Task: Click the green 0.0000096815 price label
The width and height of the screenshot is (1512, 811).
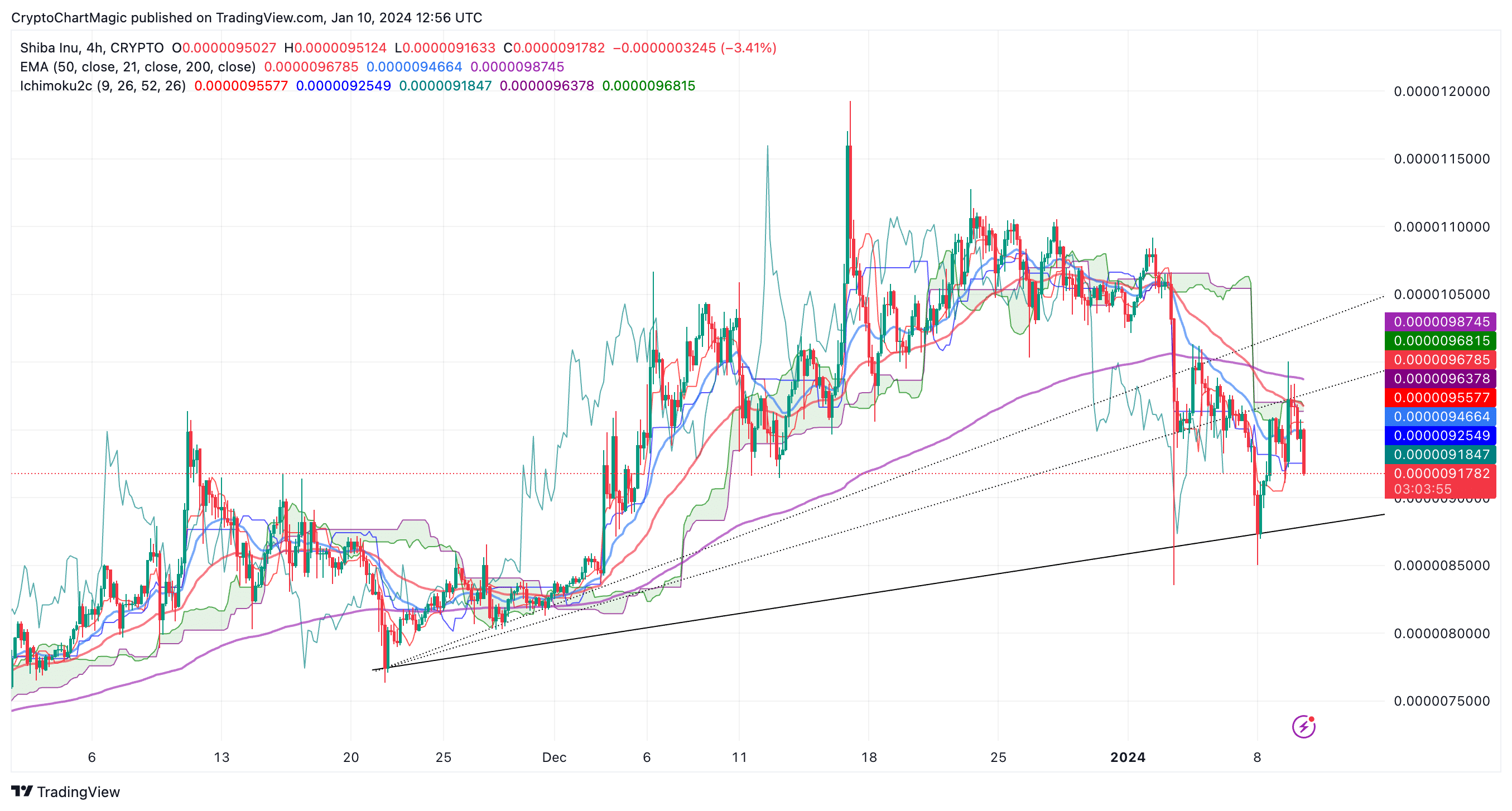Action: click(1441, 340)
